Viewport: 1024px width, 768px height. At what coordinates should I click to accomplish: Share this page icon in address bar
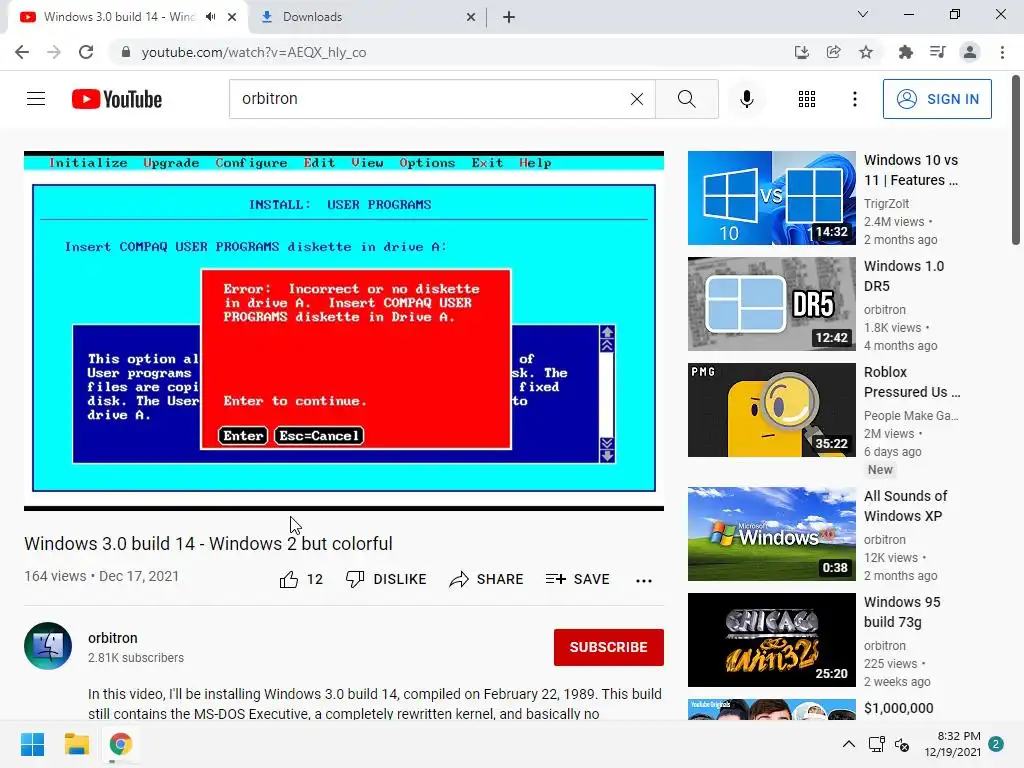833,52
